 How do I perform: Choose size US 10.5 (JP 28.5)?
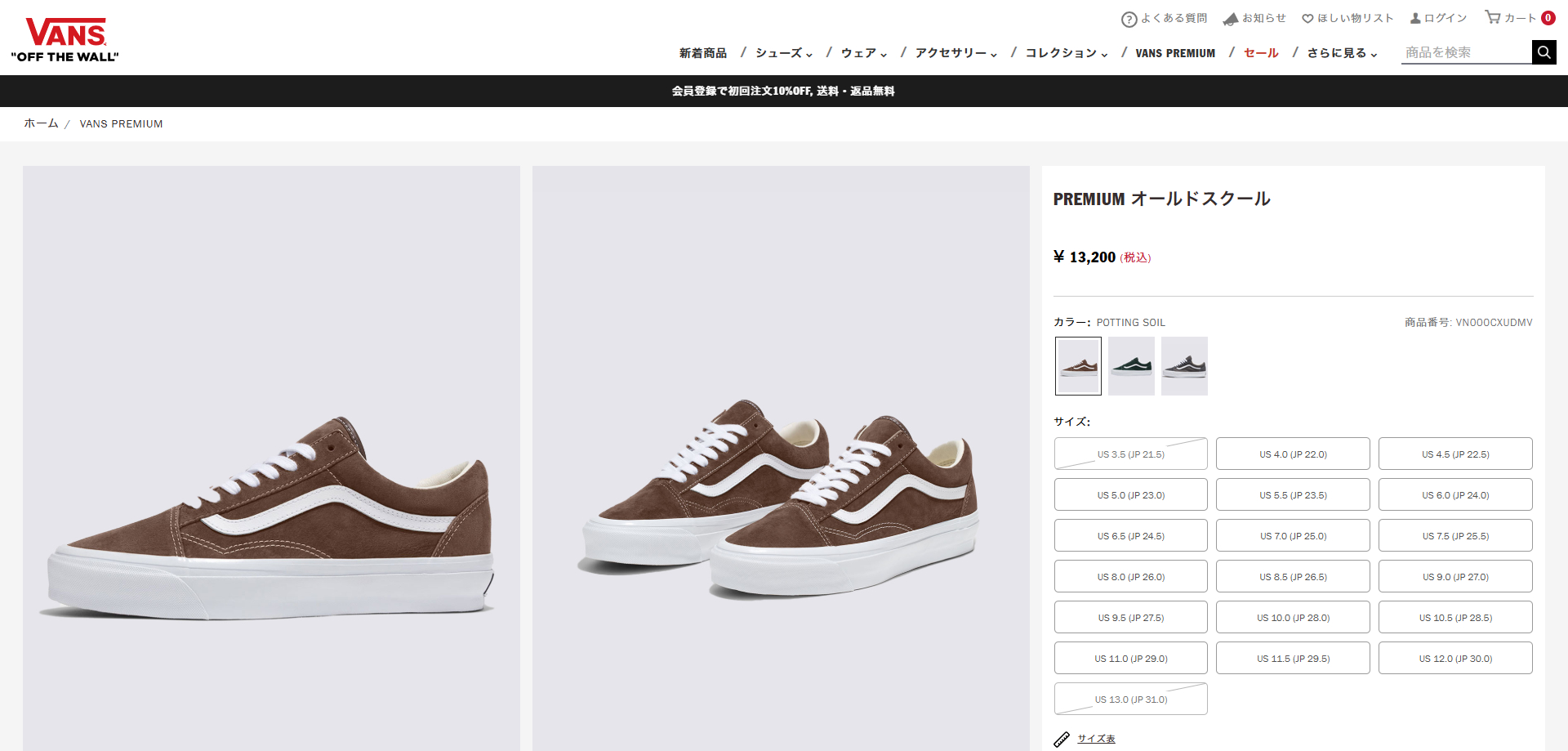(x=1455, y=617)
